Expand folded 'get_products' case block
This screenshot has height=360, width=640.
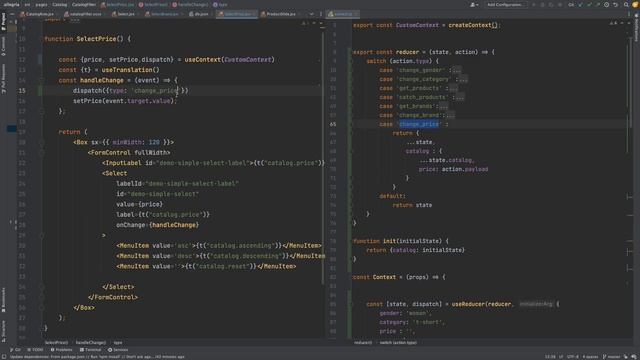[x=453, y=88]
